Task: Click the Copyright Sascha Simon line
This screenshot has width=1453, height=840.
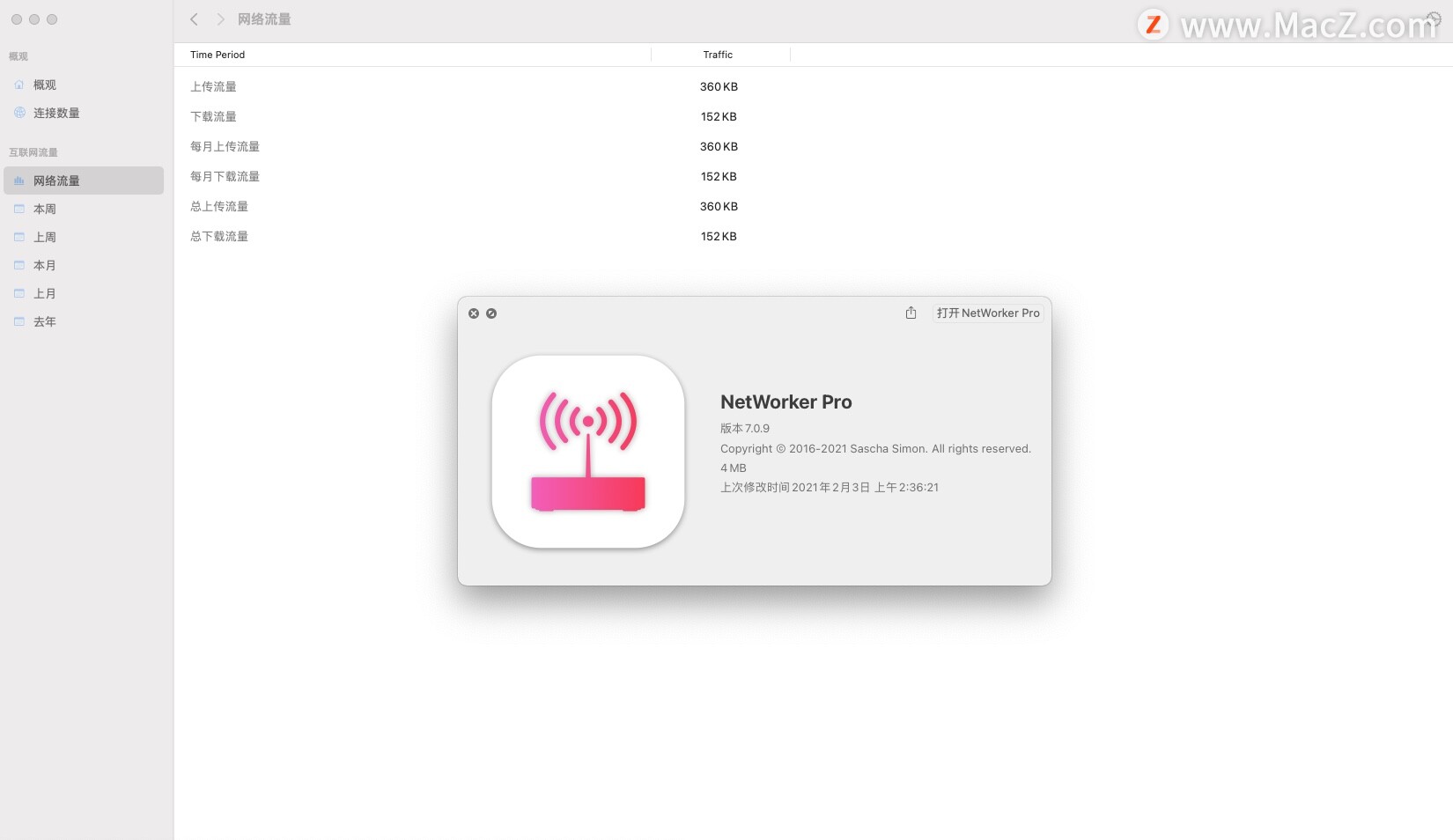Action: tap(875, 448)
